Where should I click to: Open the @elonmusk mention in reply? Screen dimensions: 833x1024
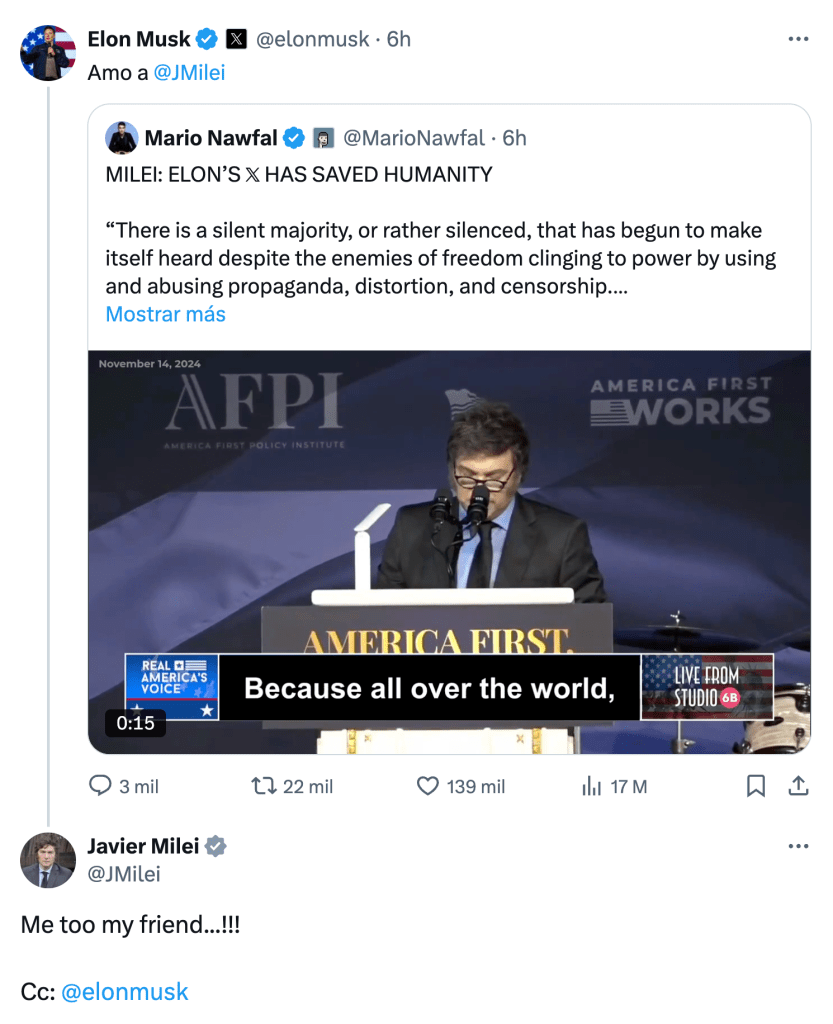pos(125,992)
